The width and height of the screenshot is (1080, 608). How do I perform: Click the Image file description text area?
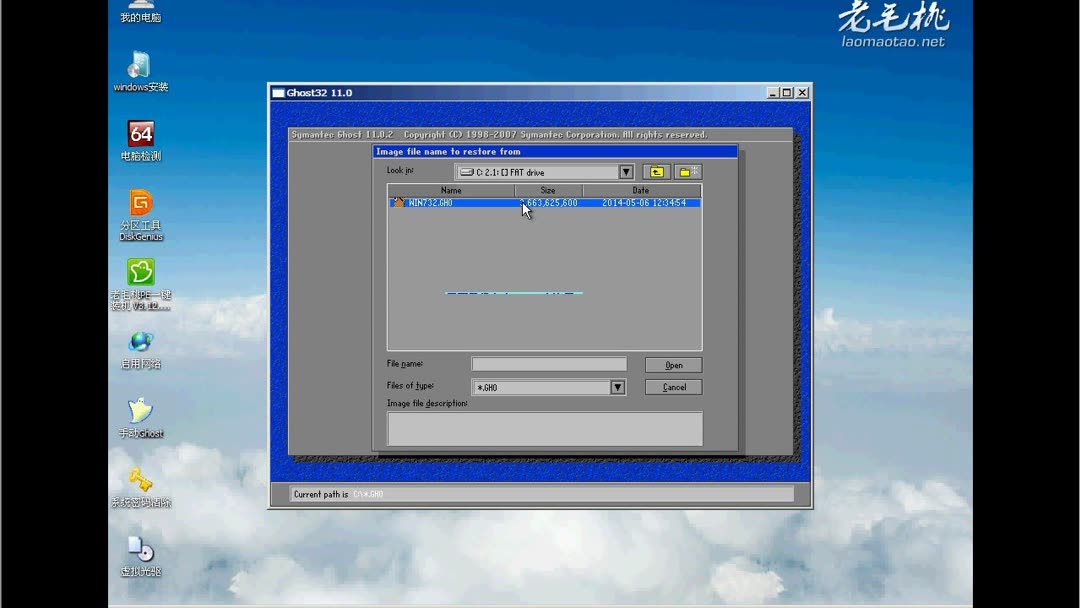544,428
